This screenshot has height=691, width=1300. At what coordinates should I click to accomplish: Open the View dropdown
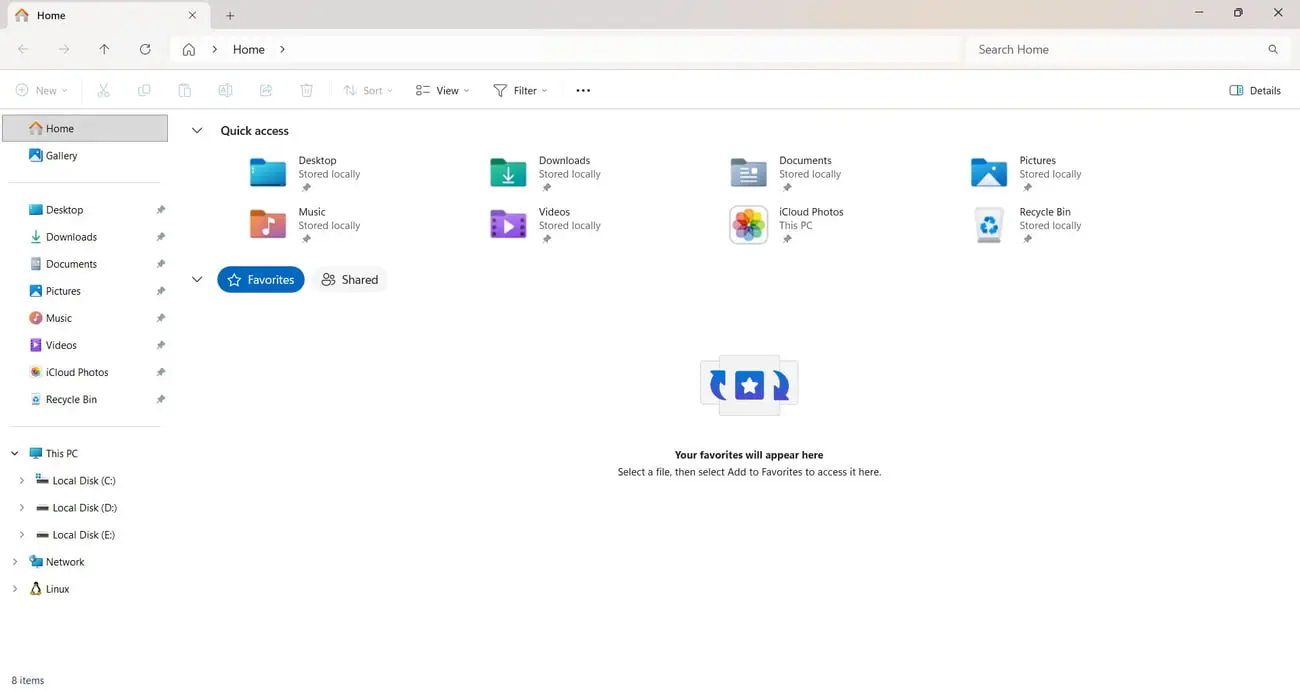coord(442,90)
